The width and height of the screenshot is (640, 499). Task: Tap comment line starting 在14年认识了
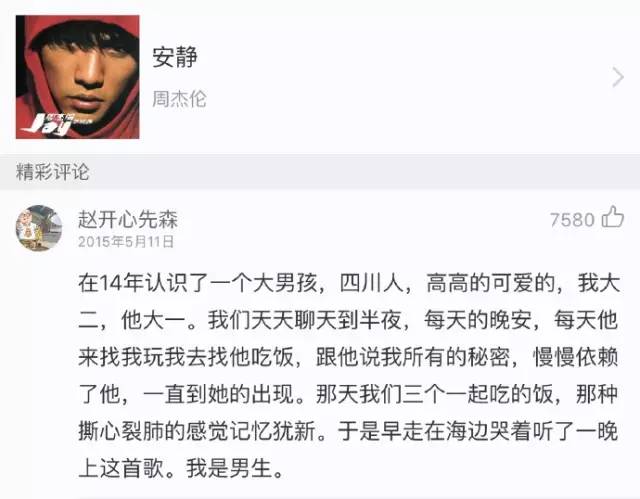tap(349, 284)
